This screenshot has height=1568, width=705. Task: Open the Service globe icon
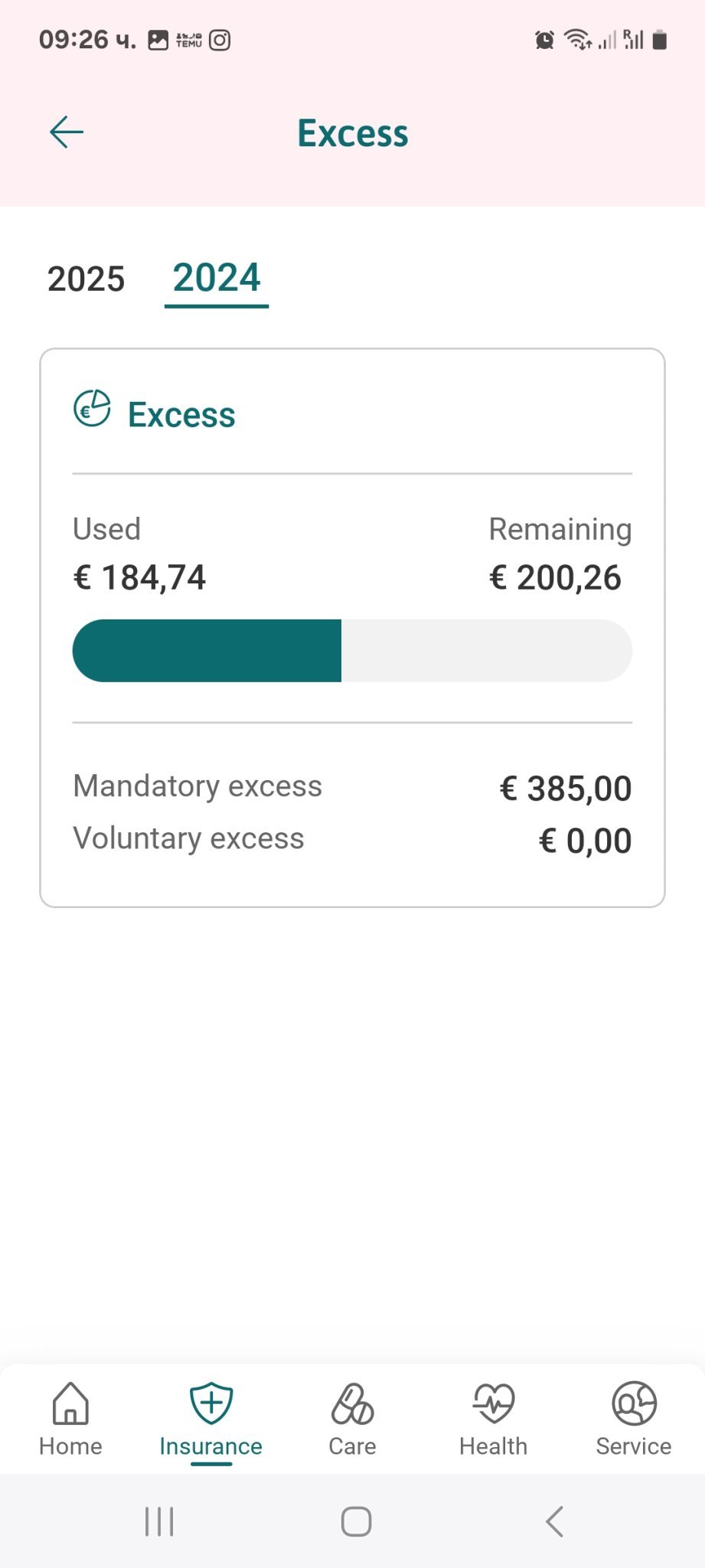634,1403
